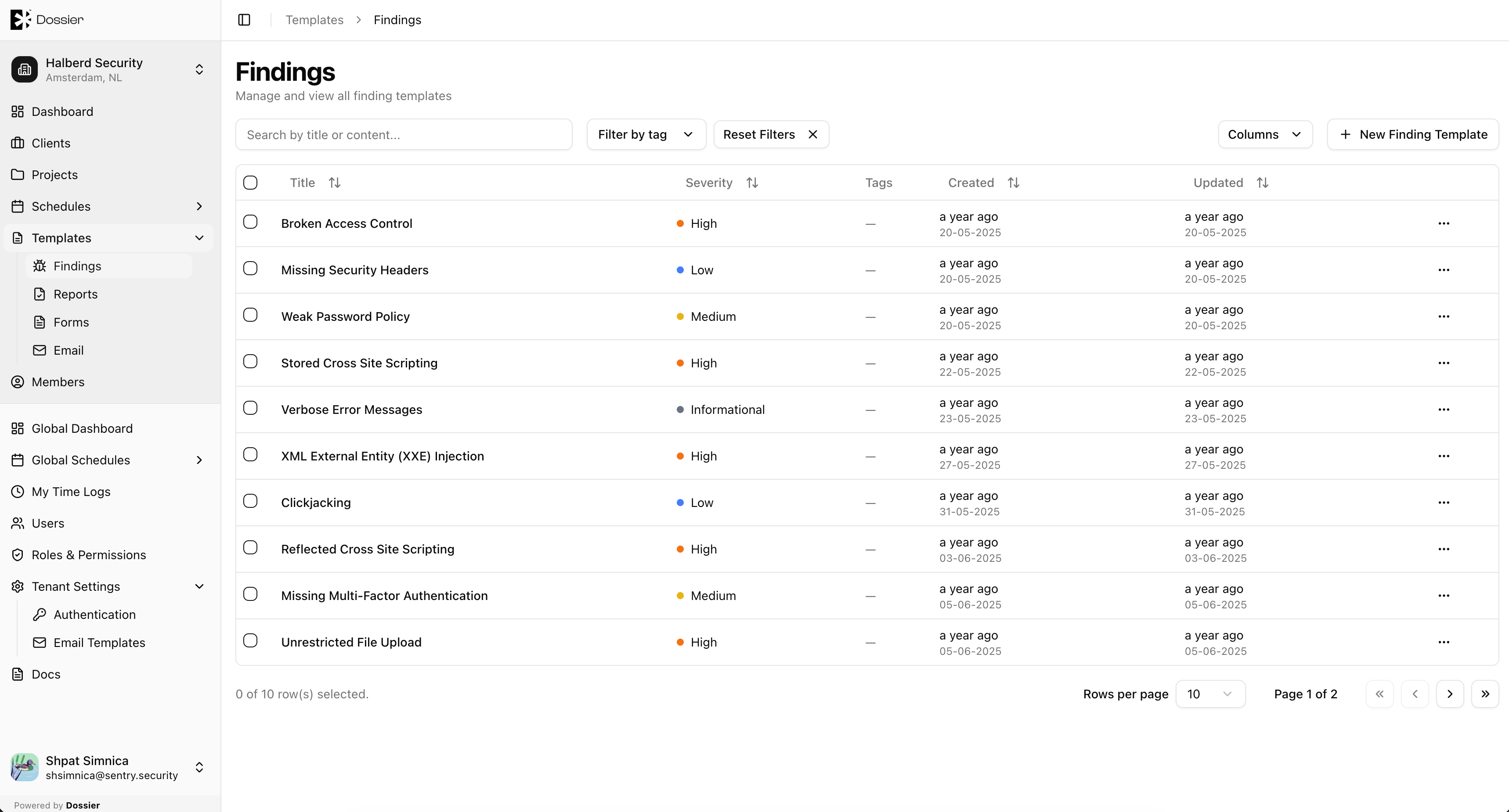Select all rows with header checkbox
The width and height of the screenshot is (1509, 812).
tap(250, 183)
